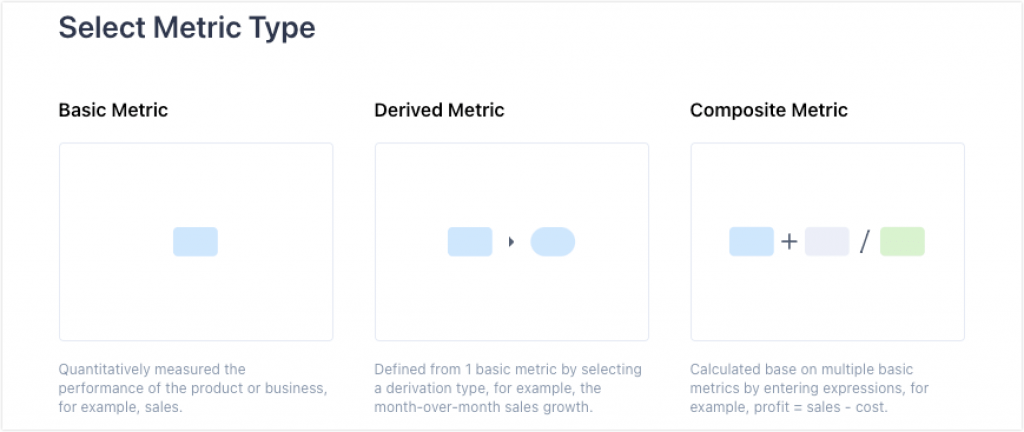The height and width of the screenshot is (432, 1024).
Task: Click the Basic Metric description about sales
Action: (193, 388)
